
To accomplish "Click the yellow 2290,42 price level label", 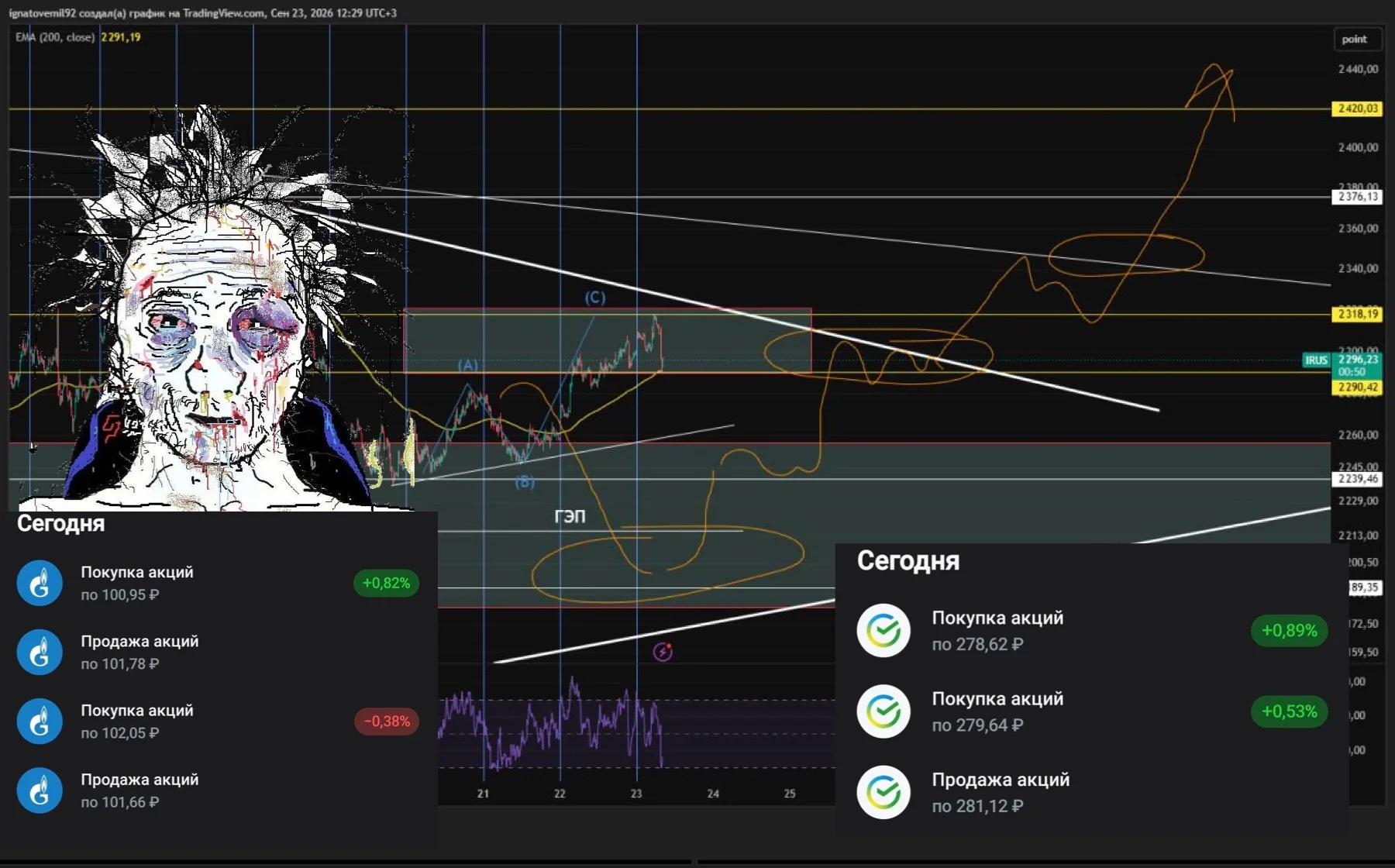I will tap(1358, 387).
